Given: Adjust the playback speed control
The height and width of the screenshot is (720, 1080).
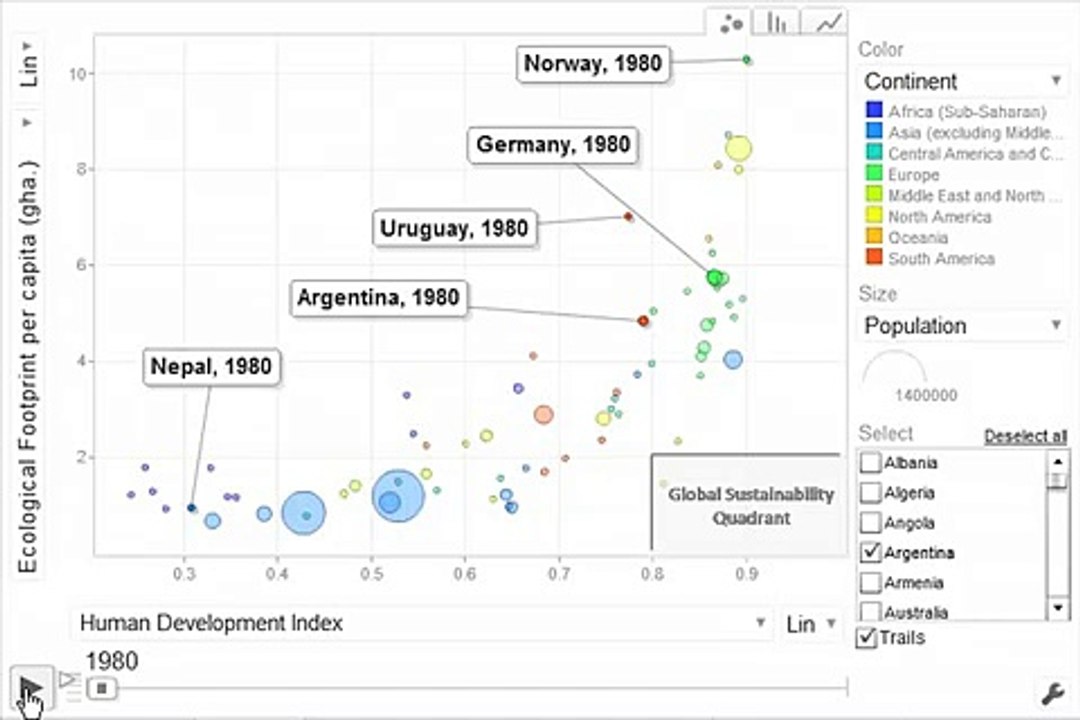Looking at the screenshot, I should pos(69,686).
